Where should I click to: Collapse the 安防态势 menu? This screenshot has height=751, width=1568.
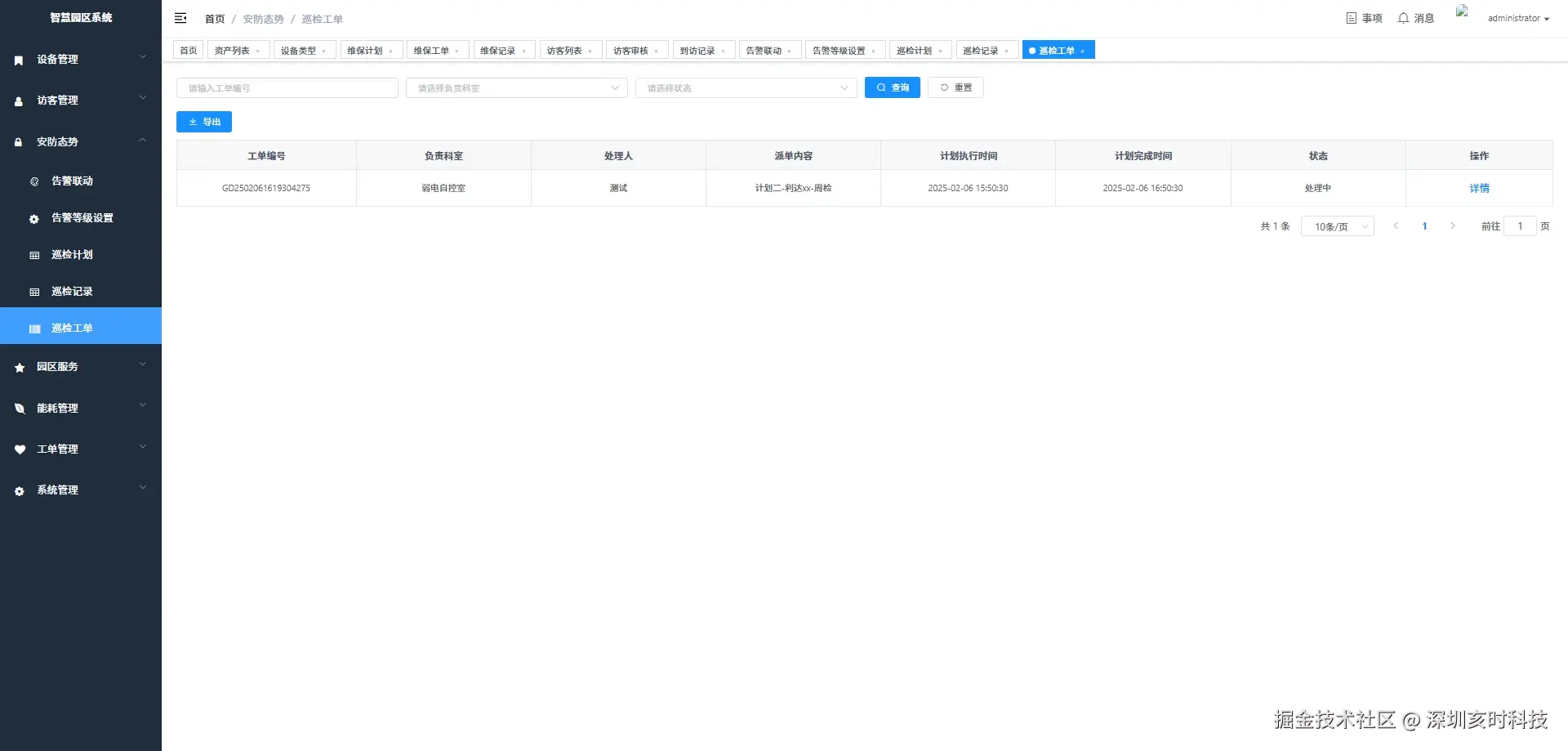click(x=143, y=140)
